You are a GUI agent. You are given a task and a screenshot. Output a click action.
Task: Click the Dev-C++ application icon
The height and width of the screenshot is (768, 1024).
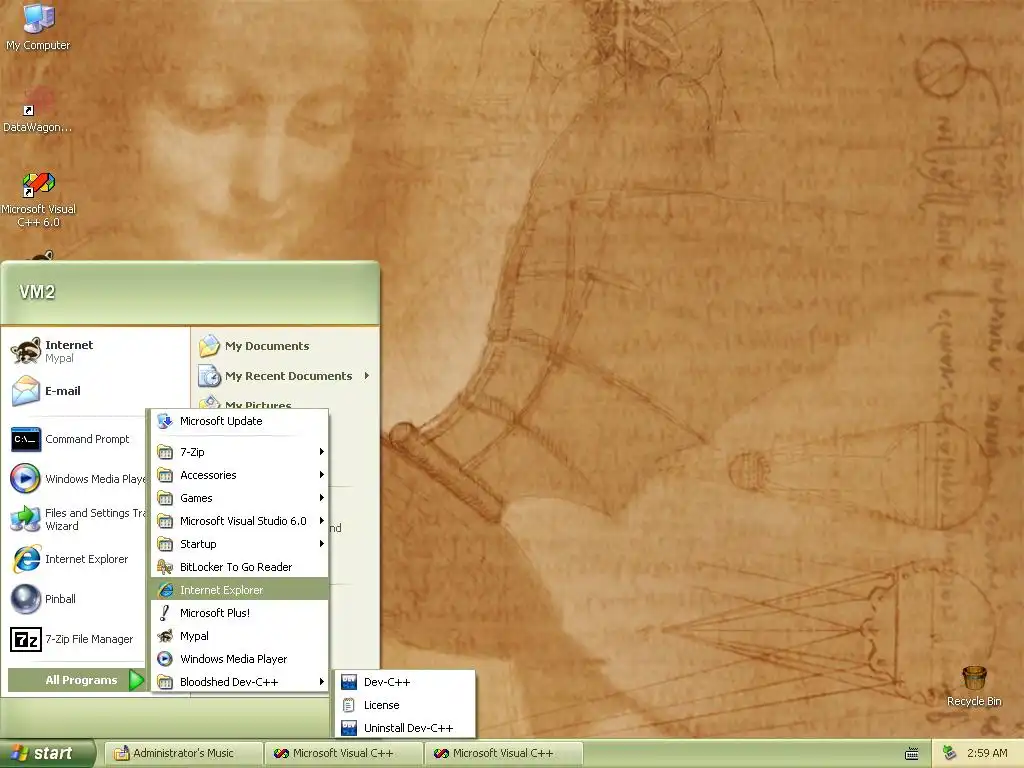click(349, 682)
